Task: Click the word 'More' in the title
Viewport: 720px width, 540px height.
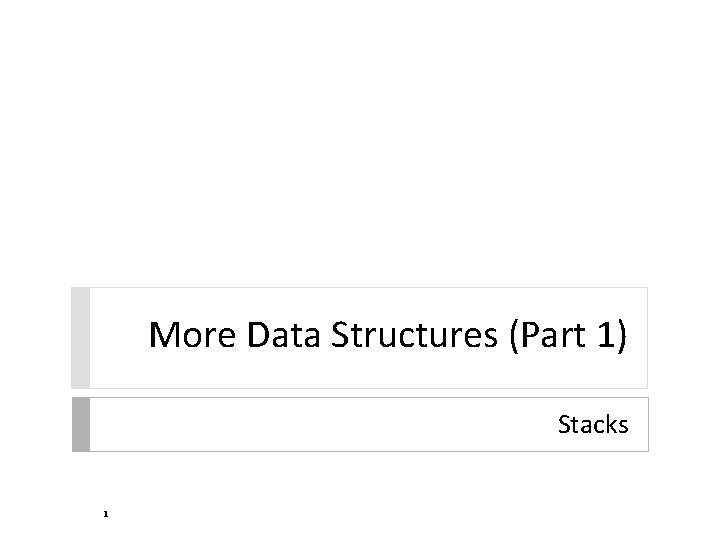Action: pos(192,335)
